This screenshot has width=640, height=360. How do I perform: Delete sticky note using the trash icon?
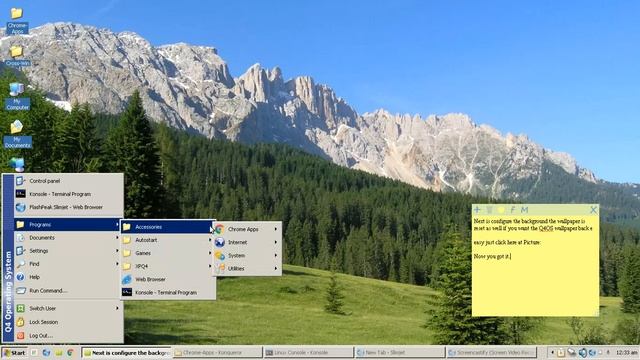[x=489, y=210]
